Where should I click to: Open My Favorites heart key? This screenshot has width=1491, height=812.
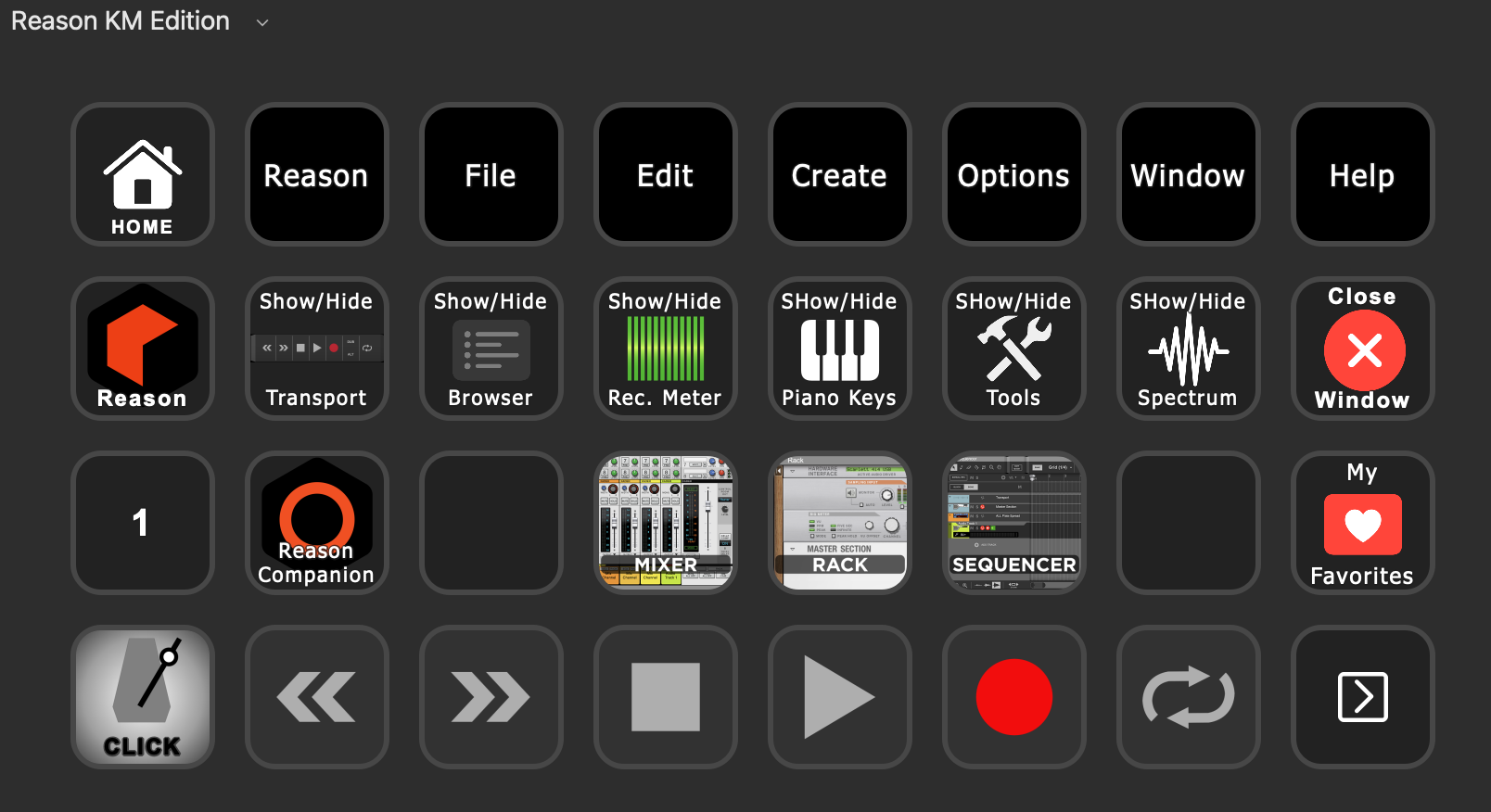1363,523
